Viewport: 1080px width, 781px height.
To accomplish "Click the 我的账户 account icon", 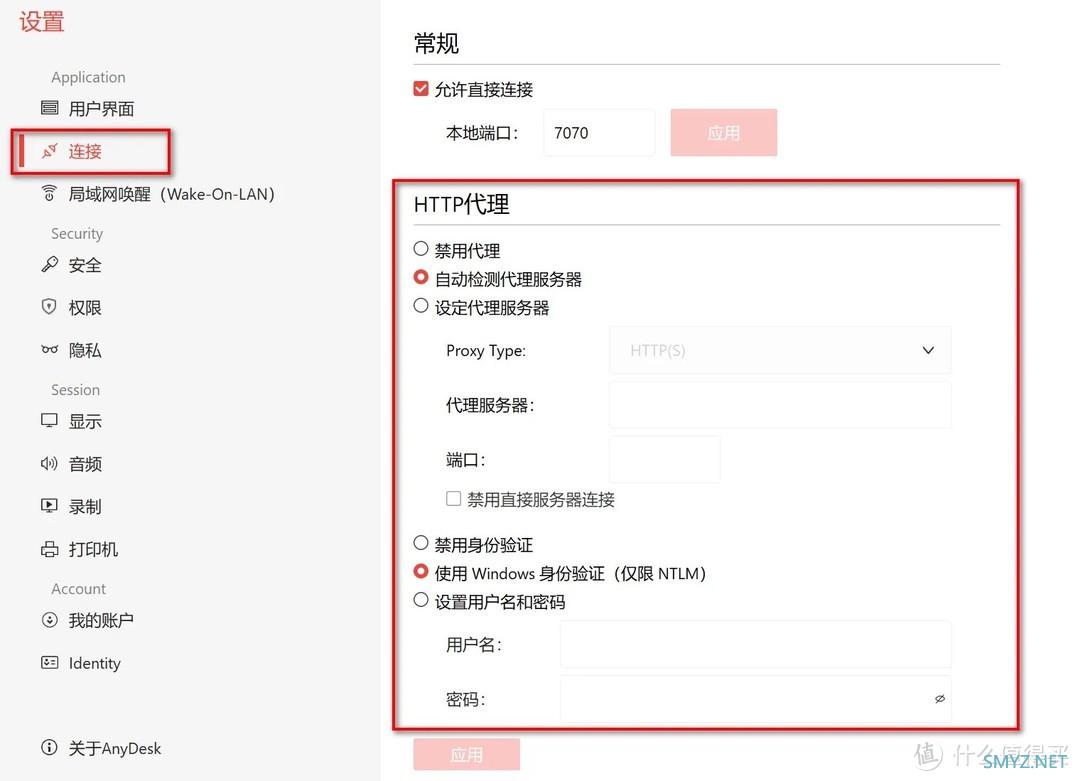I will click(50, 620).
